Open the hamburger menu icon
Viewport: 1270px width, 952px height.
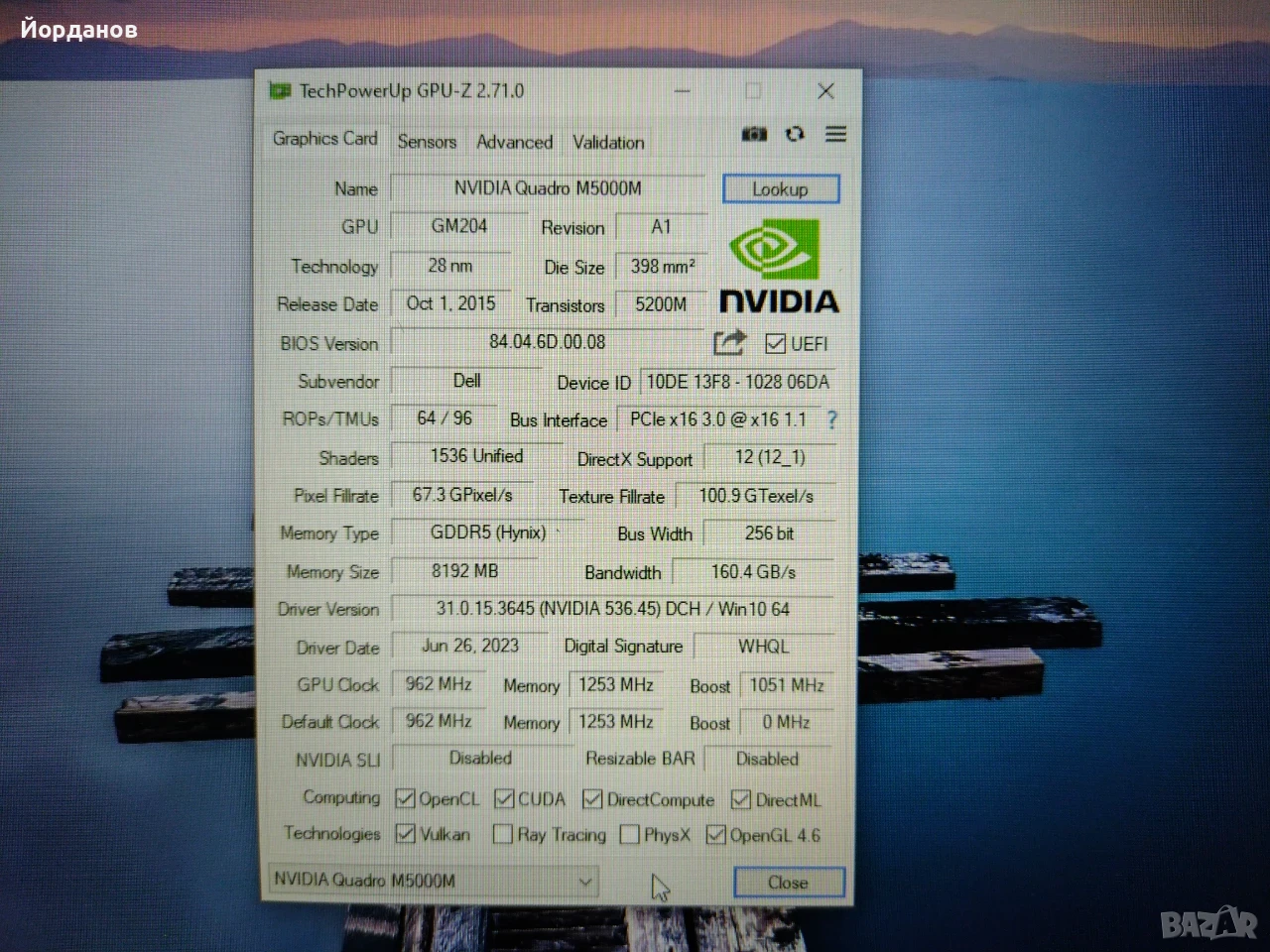[x=836, y=134]
